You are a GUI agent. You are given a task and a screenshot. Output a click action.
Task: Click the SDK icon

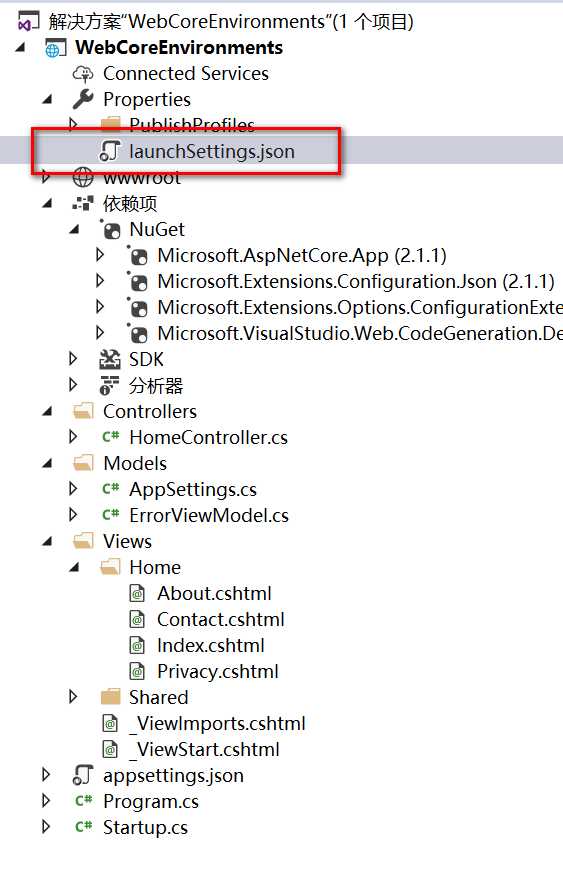(109, 359)
